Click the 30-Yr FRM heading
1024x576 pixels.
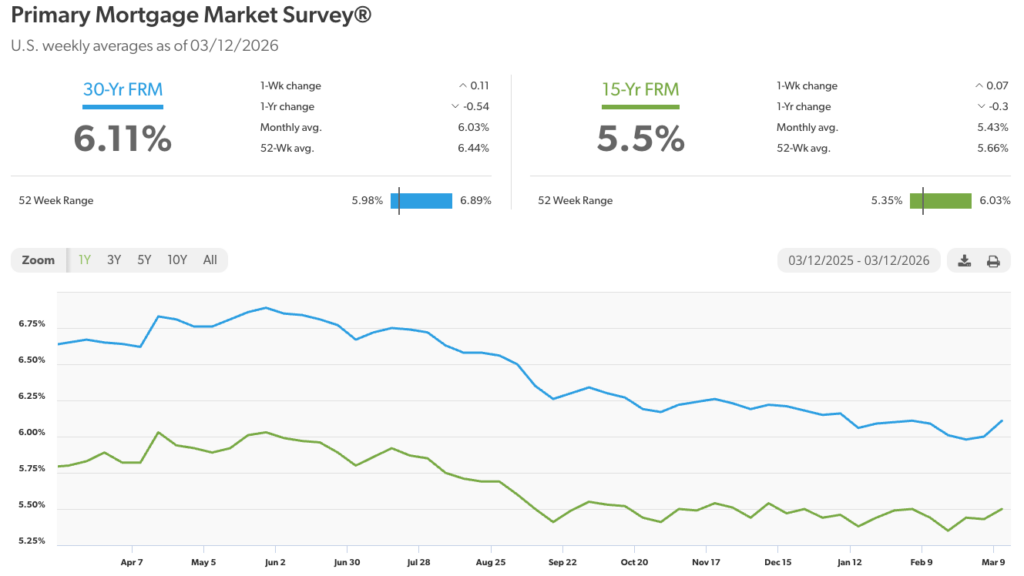122,90
